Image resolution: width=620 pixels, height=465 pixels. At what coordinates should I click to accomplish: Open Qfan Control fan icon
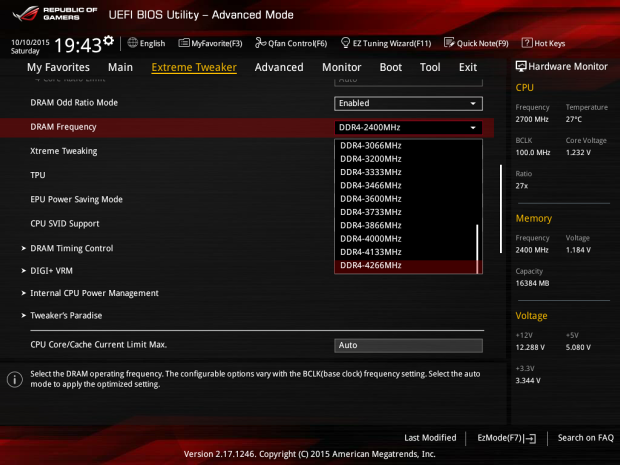261,43
